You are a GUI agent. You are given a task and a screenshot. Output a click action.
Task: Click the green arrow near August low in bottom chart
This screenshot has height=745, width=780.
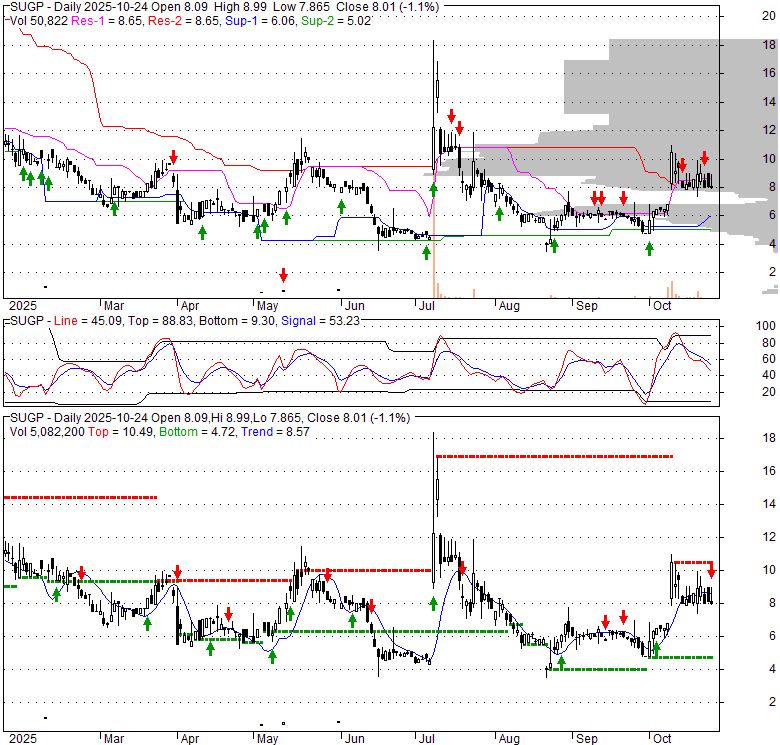tap(561, 661)
